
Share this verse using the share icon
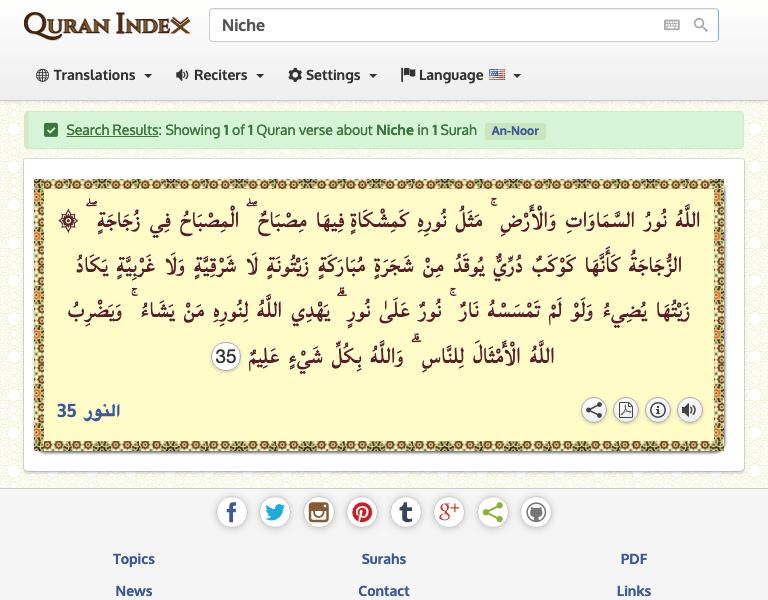coord(594,410)
